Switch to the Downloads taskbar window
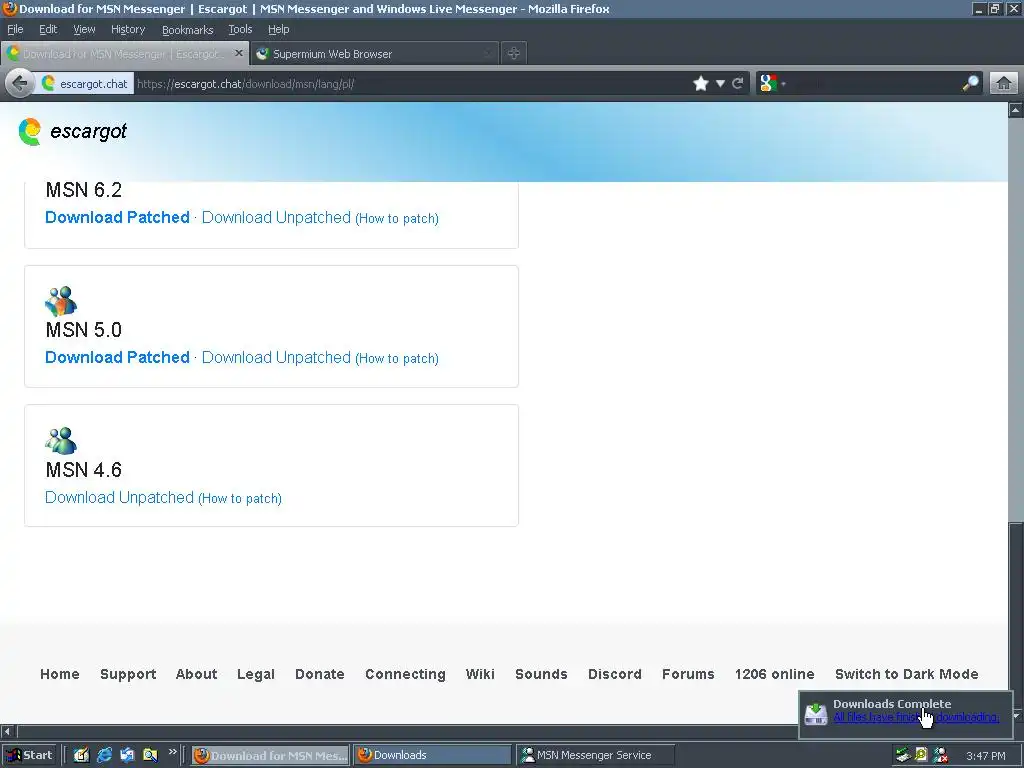 (x=433, y=755)
